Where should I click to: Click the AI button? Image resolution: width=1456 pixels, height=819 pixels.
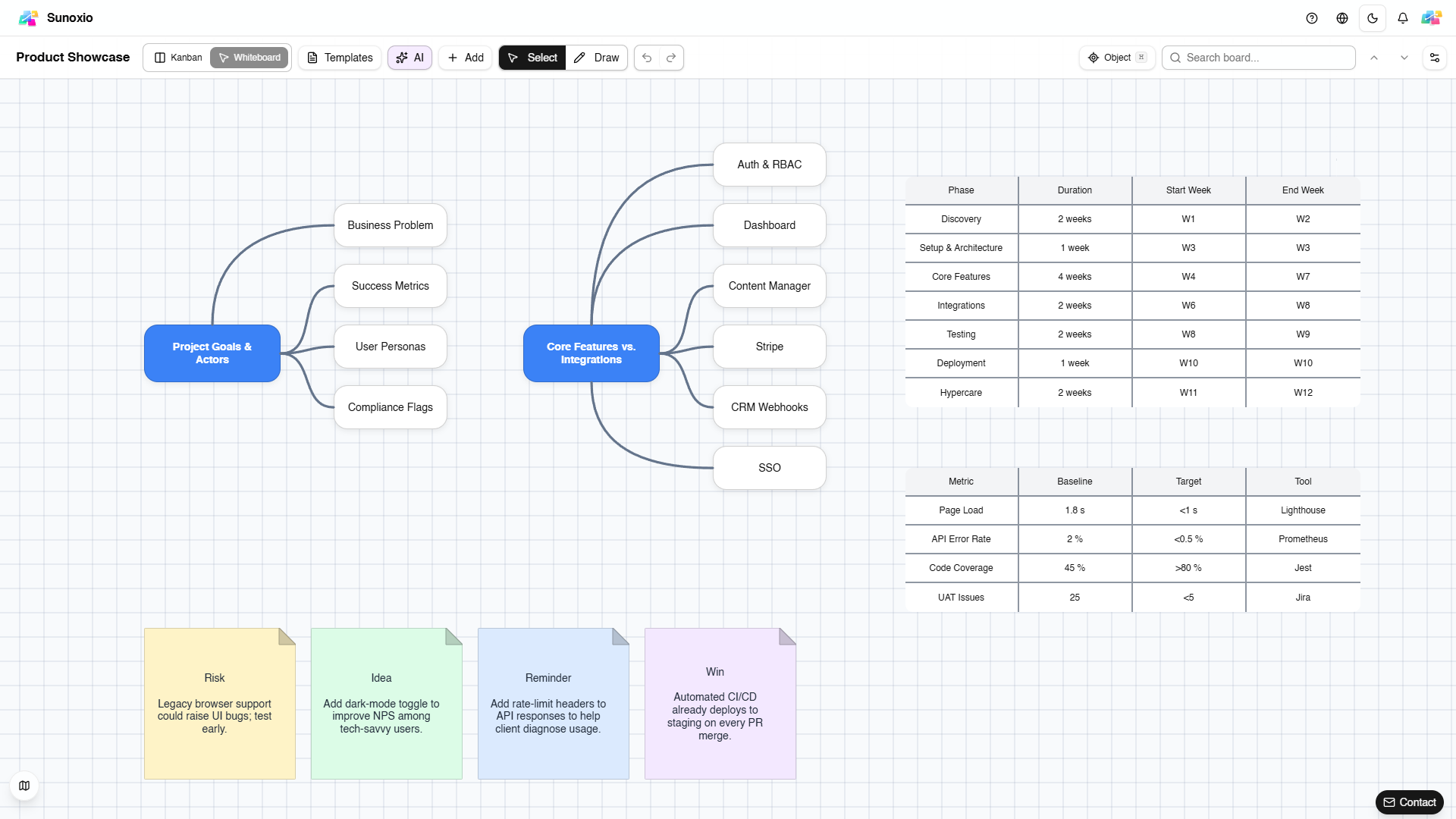point(409,58)
